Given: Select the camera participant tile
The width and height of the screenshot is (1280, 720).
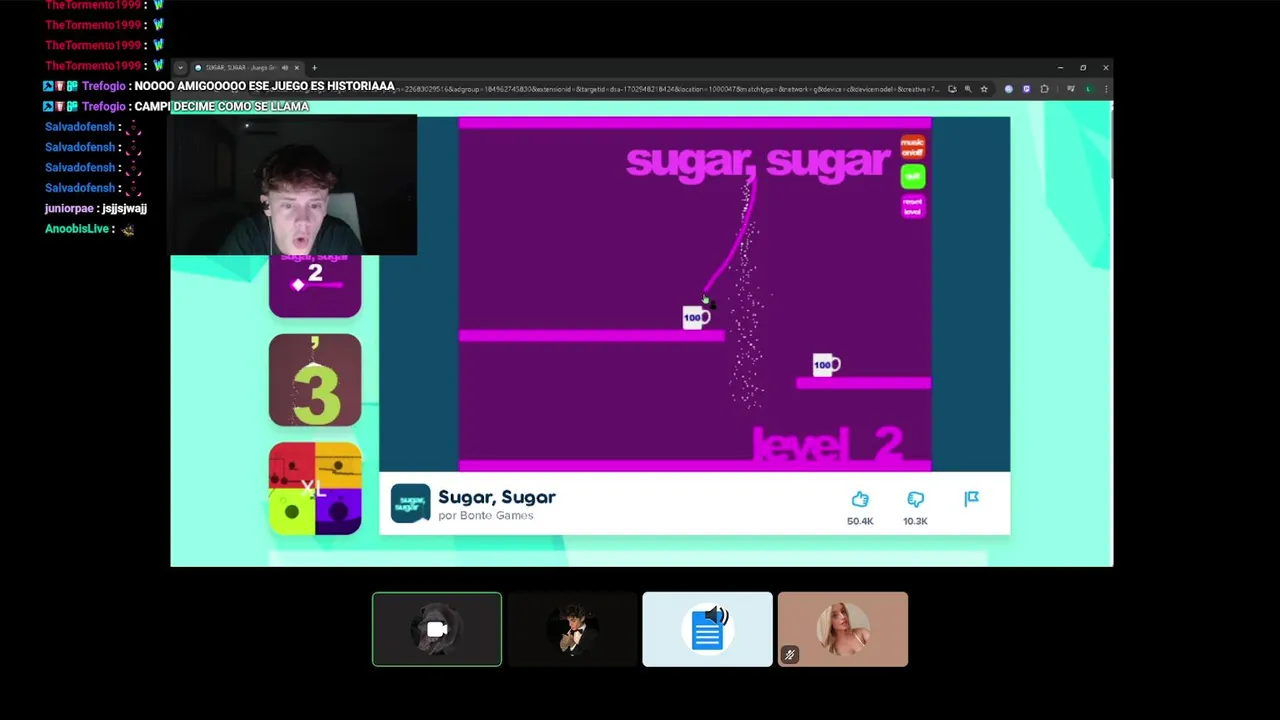Looking at the screenshot, I should coord(437,629).
